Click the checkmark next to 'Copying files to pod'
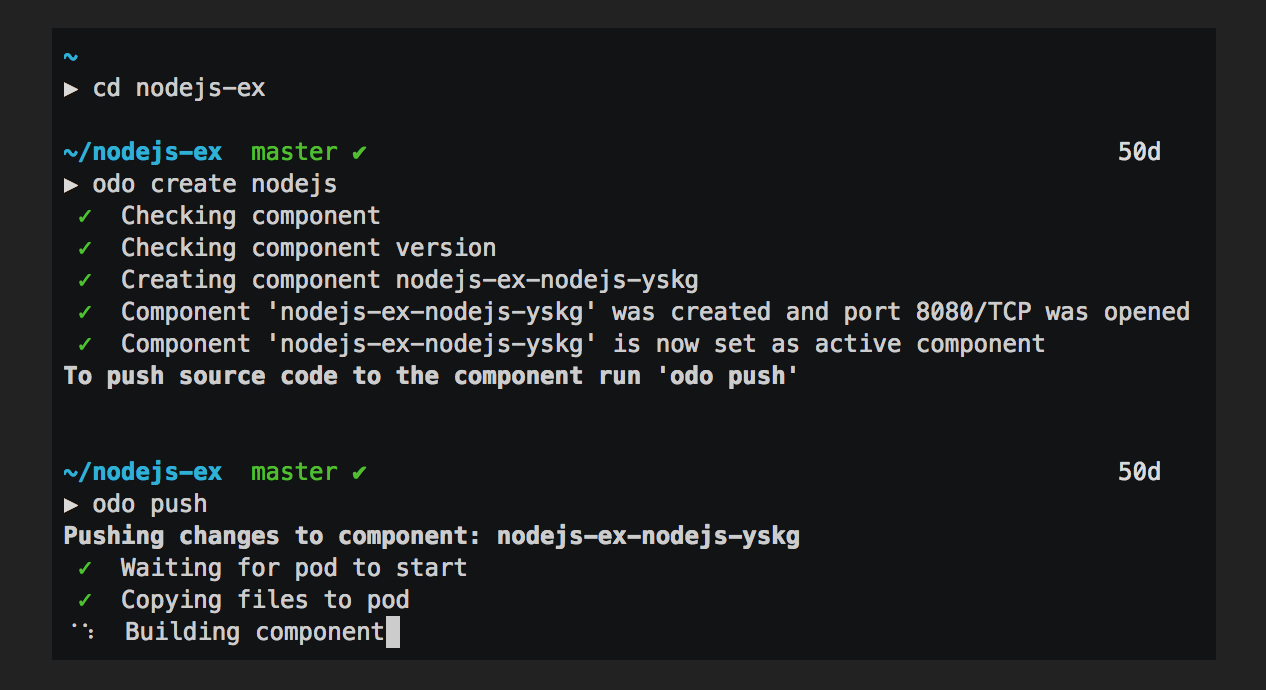Viewport: 1266px width, 690px height. click(x=85, y=600)
